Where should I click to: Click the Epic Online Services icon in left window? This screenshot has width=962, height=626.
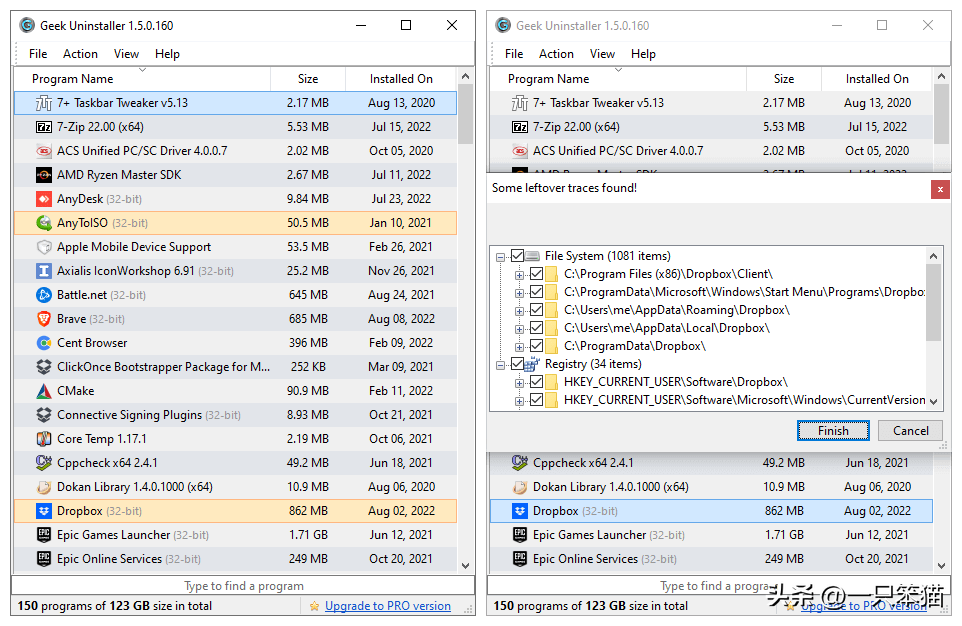pos(44,558)
